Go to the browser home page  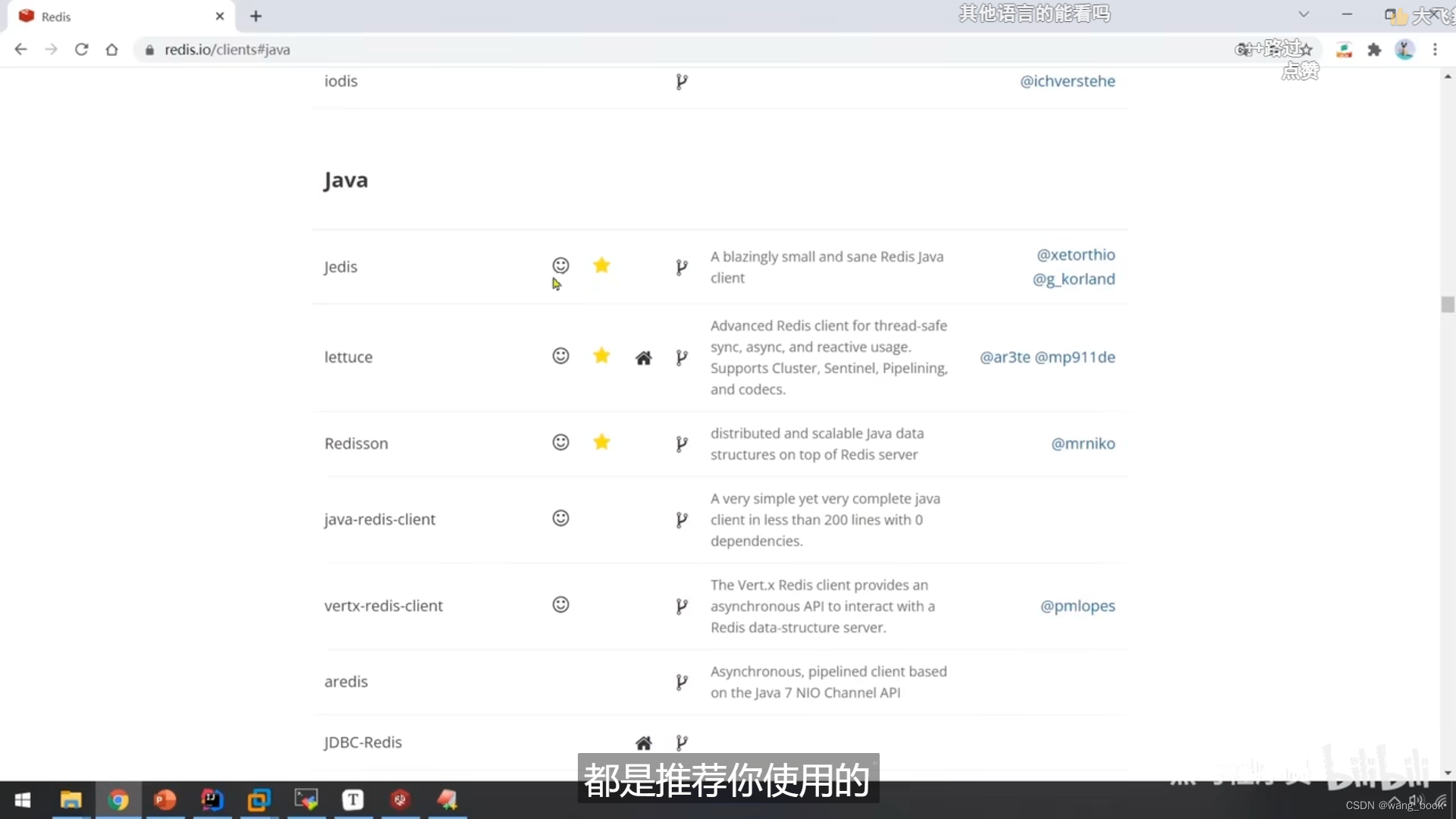[111, 50]
